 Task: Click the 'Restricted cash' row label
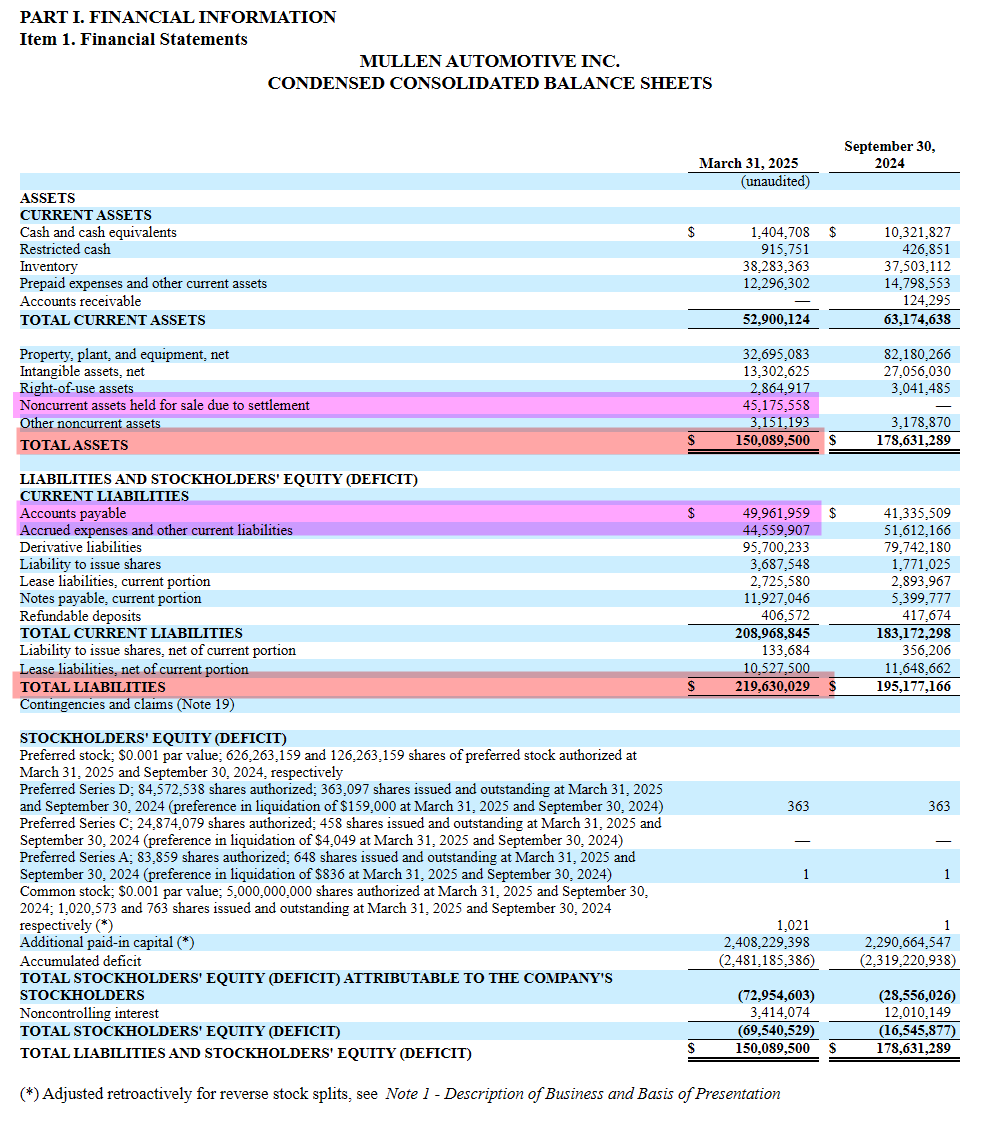[x=65, y=250]
